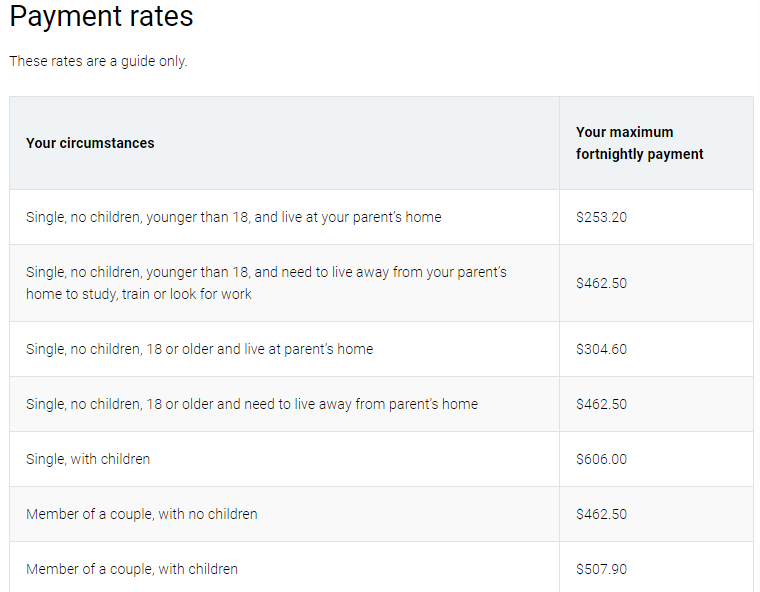760x592 pixels.
Task: Click 'fortnightly payment' line in column header
Action: coord(639,154)
